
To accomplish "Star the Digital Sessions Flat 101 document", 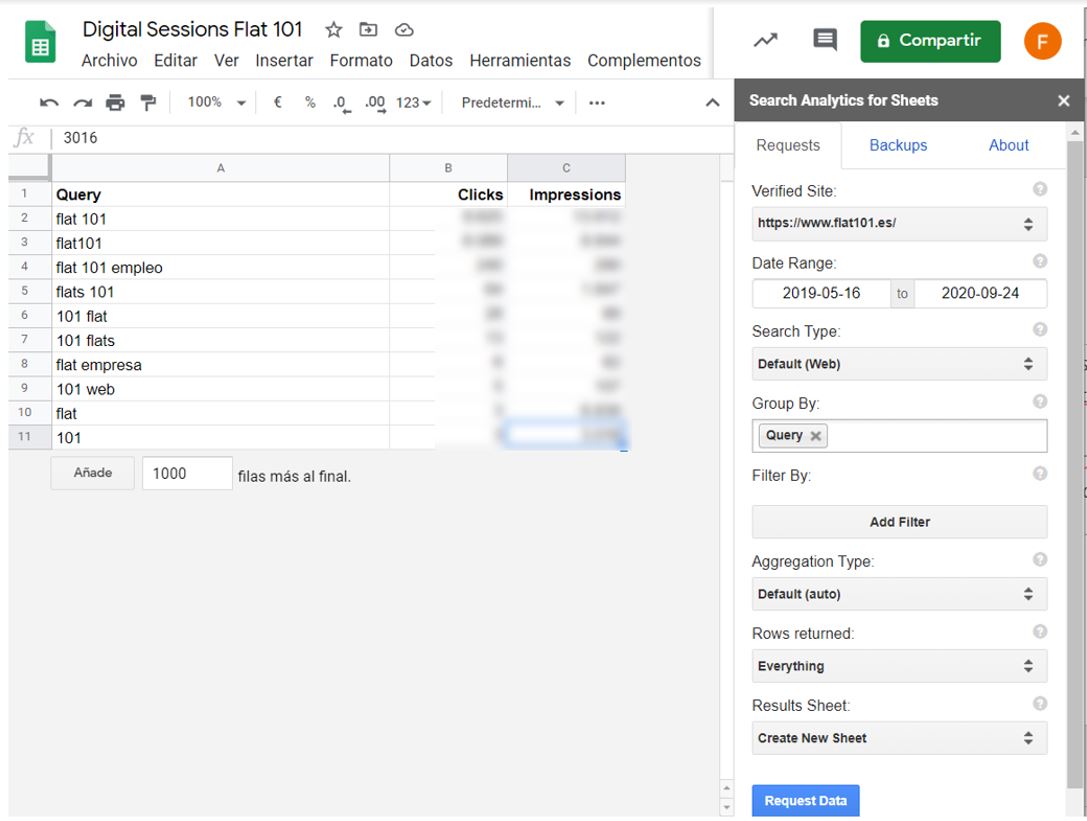I will coord(334,30).
